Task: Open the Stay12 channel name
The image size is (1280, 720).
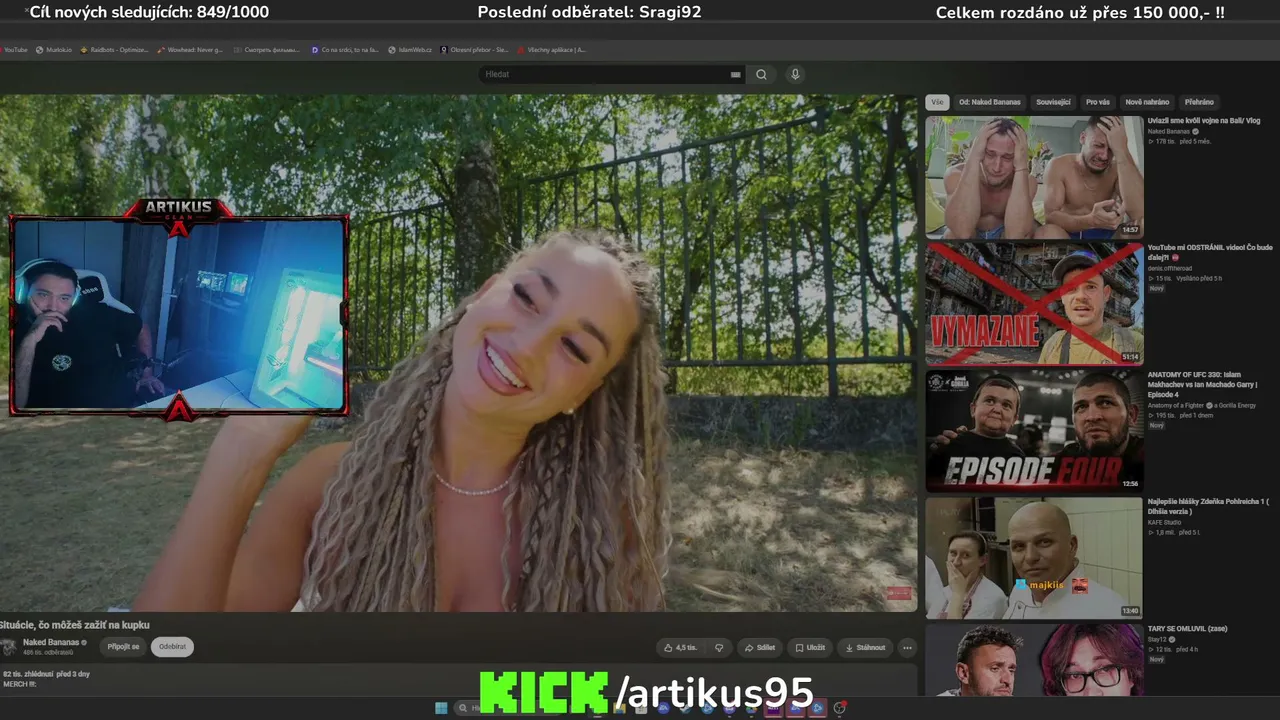Action: coord(1158,639)
